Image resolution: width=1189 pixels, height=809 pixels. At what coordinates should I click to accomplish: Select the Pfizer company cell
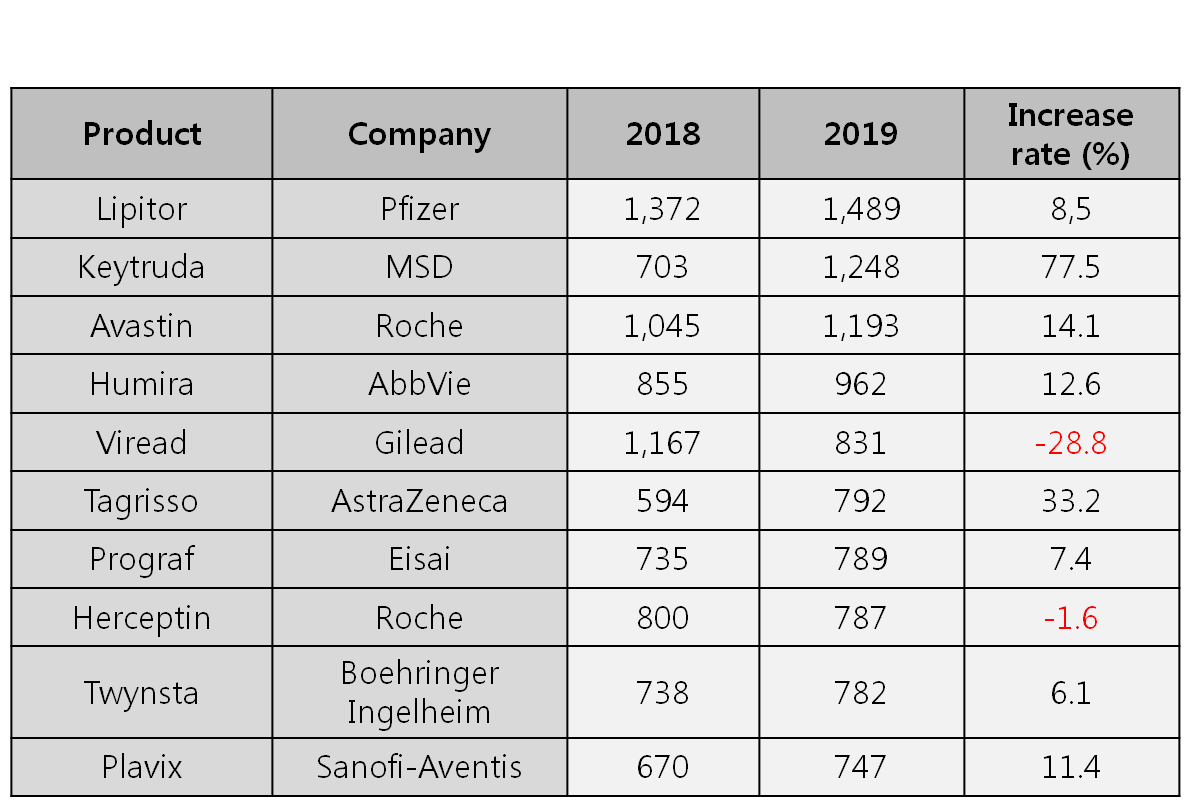(419, 209)
